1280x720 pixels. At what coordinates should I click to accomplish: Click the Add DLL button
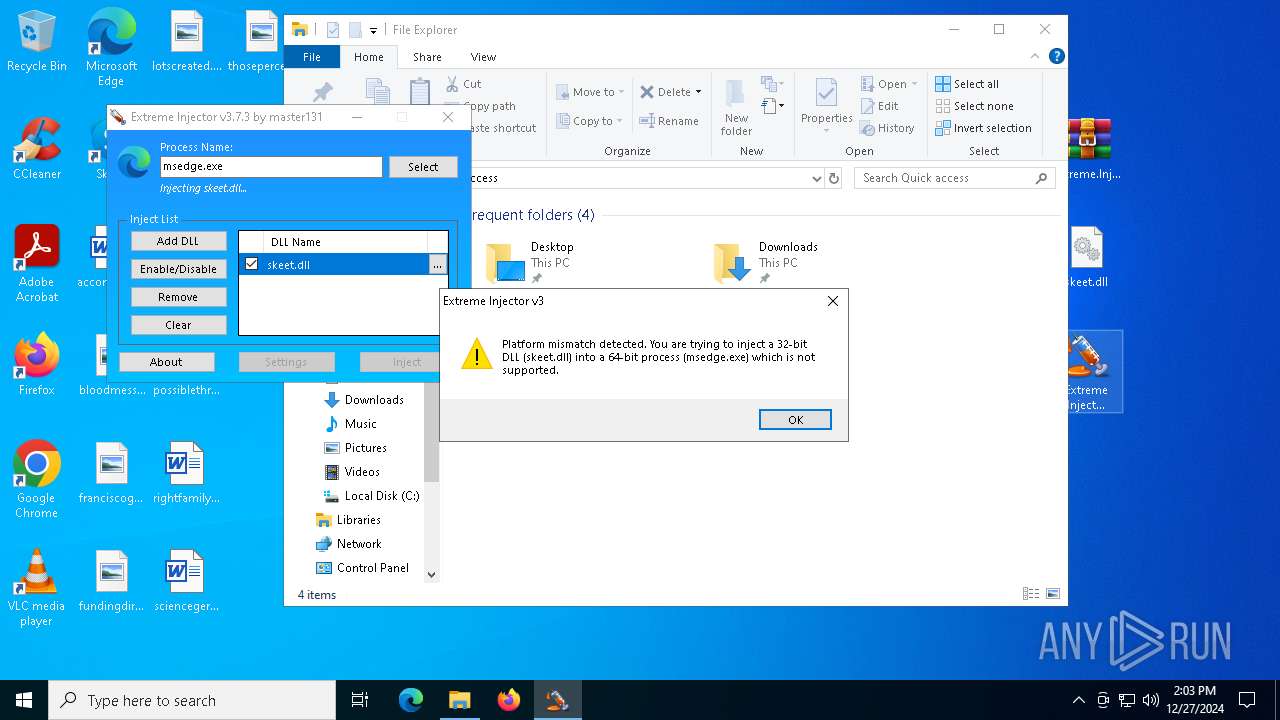(x=178, y=241)
